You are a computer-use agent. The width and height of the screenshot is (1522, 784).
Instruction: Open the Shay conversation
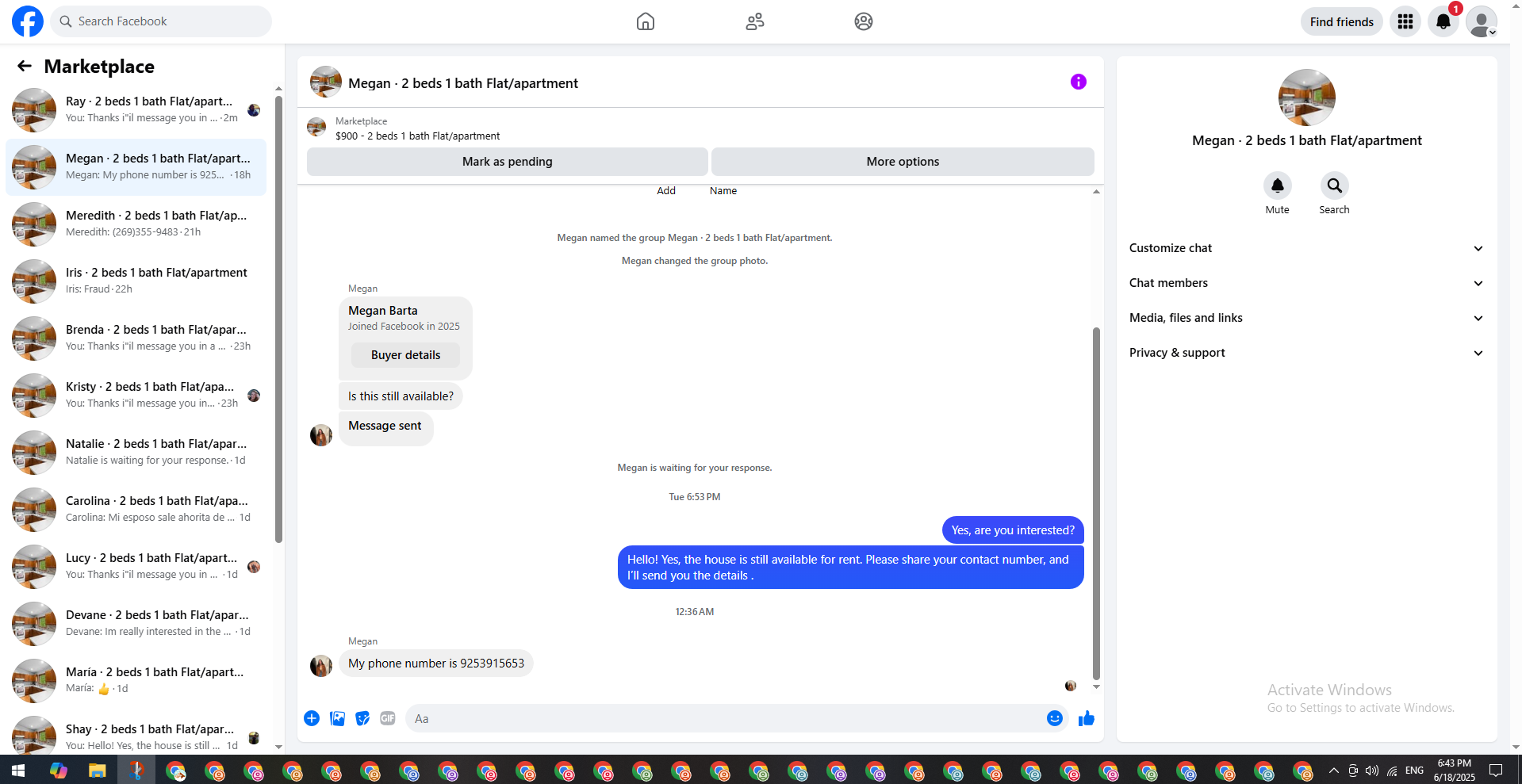[x=136, y=736]
